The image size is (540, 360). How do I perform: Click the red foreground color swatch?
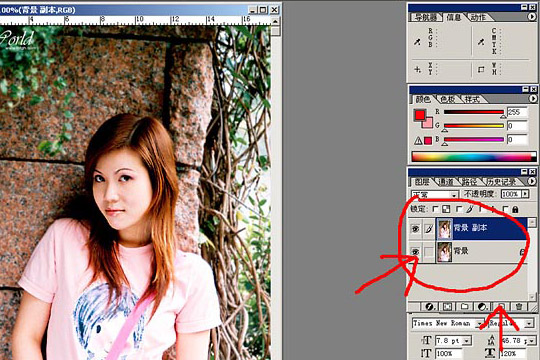click(x=420, y=115)
